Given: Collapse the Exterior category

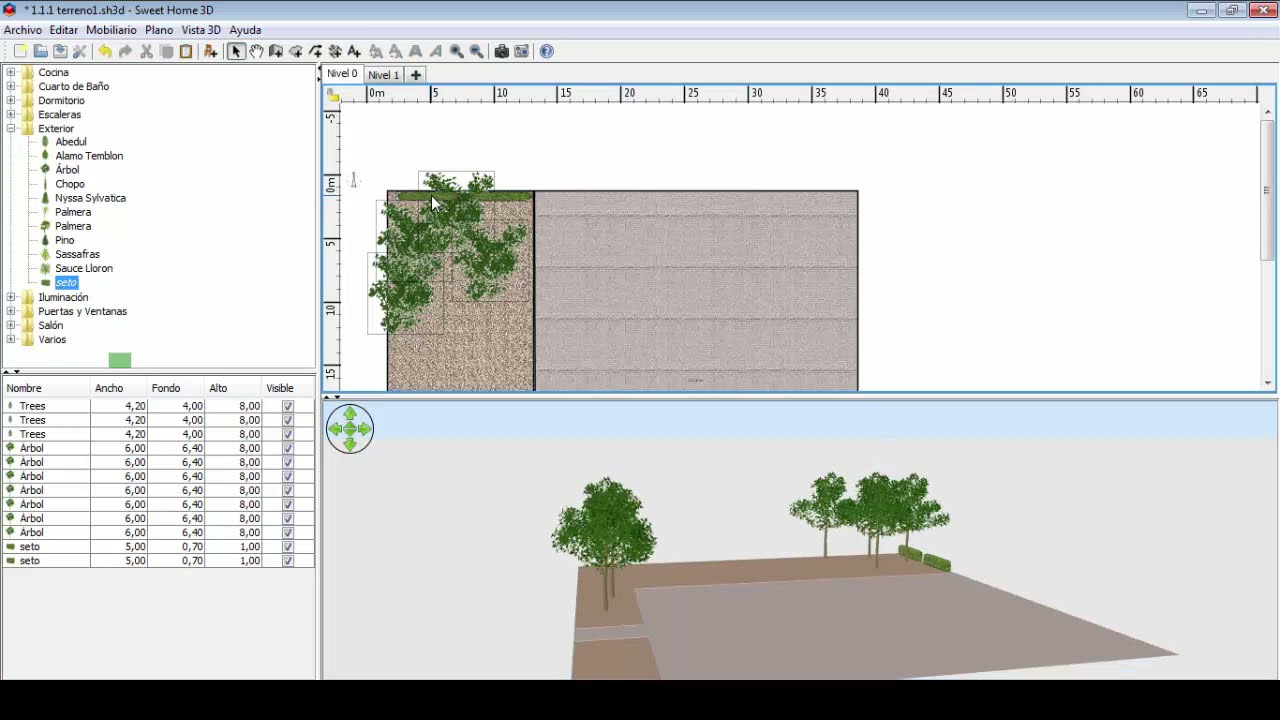Looking at the screenshot, I should click(11, 128).
